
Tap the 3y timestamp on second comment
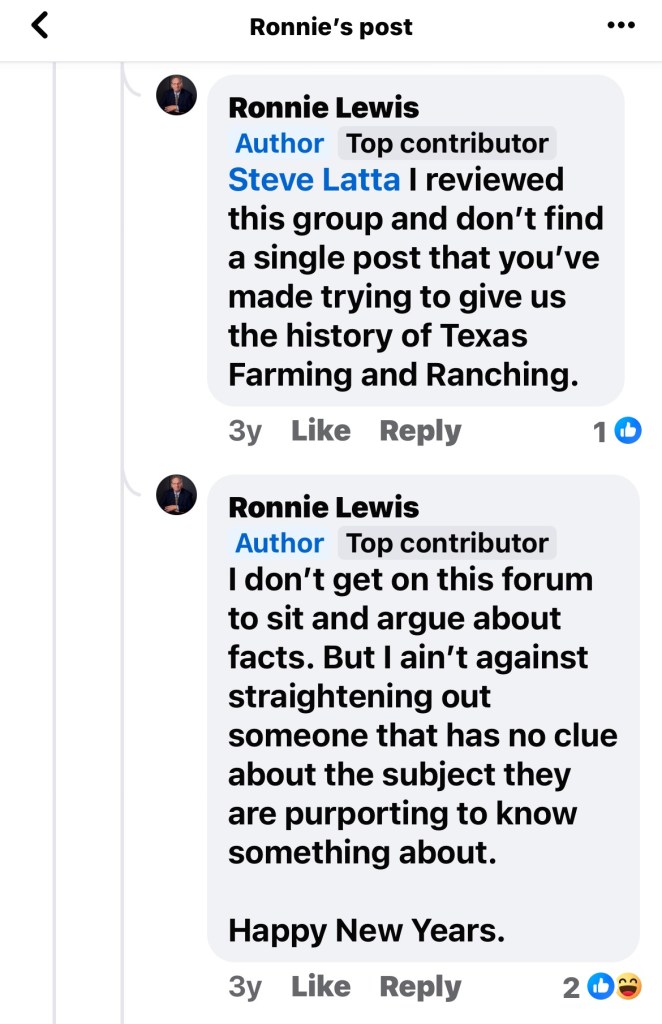click(x=245, y=987)
